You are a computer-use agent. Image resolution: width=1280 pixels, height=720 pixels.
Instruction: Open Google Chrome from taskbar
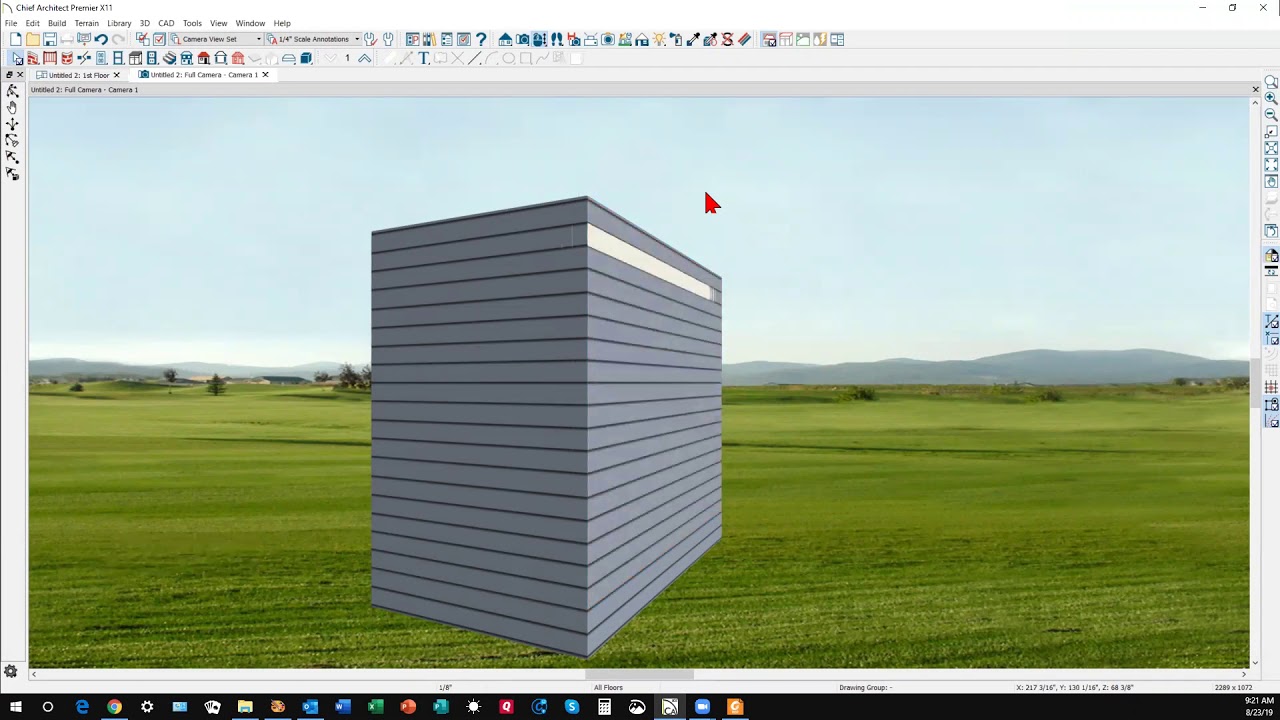114,707
